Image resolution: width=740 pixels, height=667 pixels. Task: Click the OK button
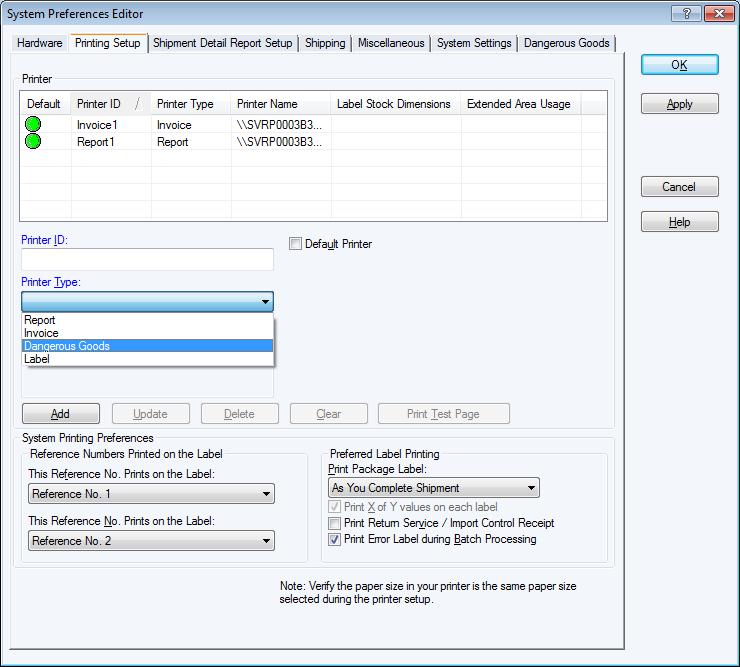(x=680, y=65)
